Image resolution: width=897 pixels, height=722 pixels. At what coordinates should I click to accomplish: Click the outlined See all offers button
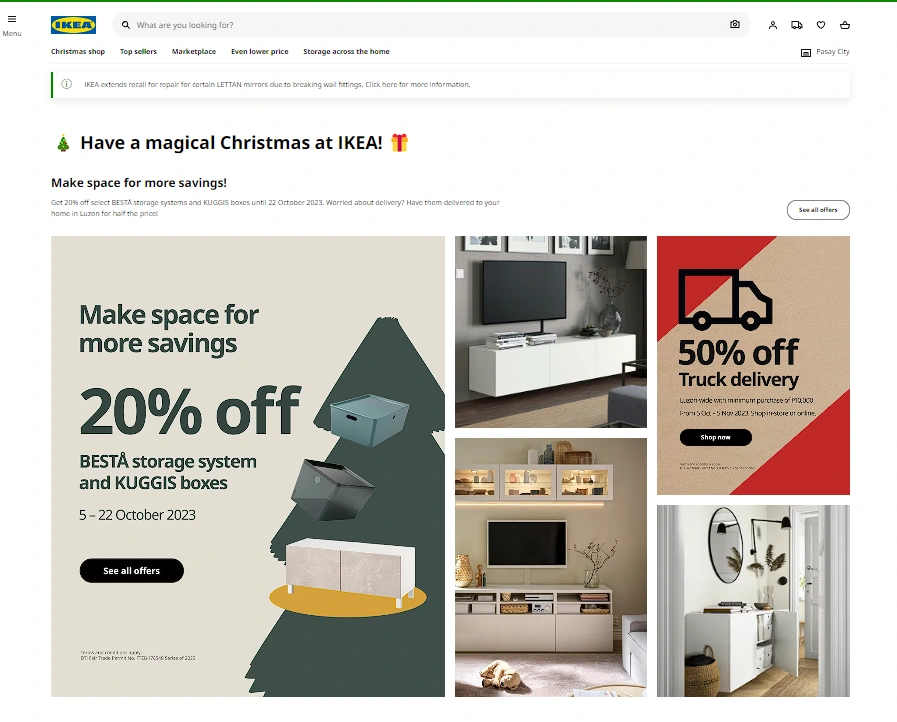pos(818,210)
